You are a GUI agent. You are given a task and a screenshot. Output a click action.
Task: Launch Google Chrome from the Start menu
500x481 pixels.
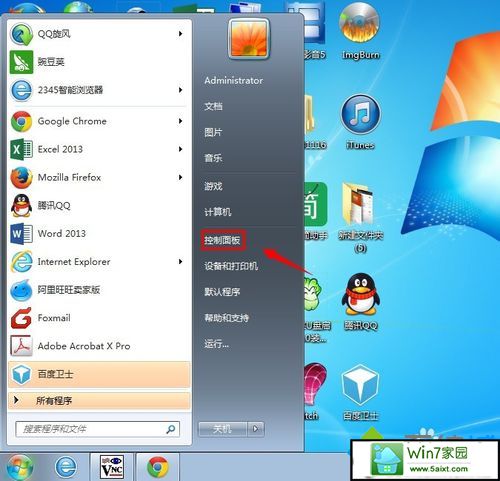[98, 121]
